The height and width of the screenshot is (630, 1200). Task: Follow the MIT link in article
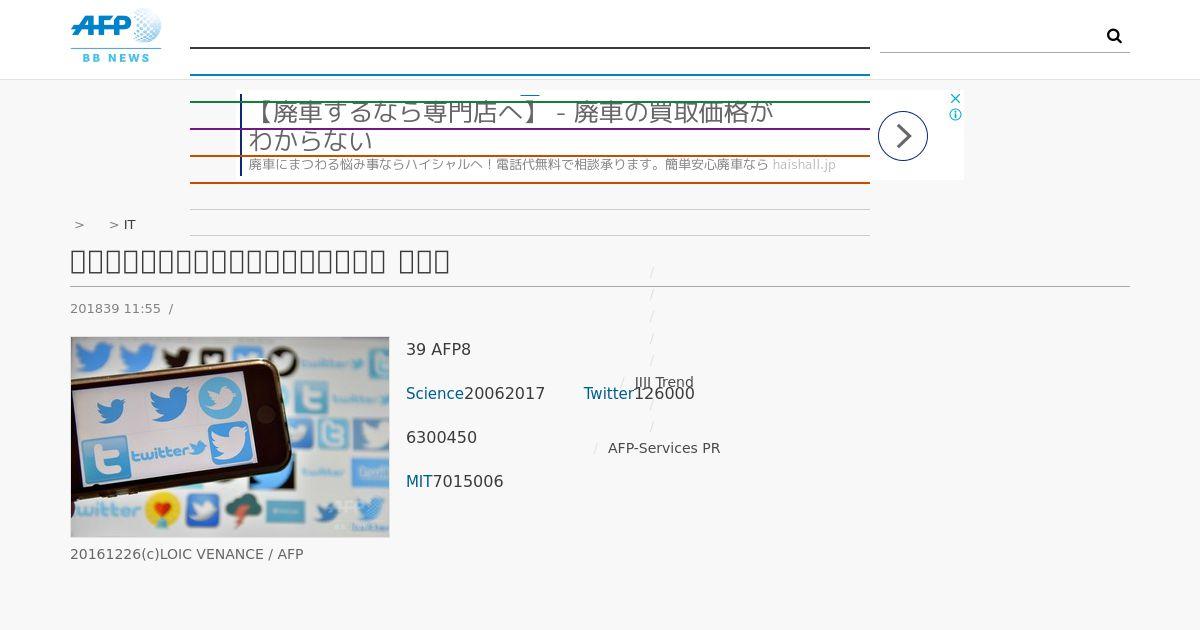(x=419, y=482)
